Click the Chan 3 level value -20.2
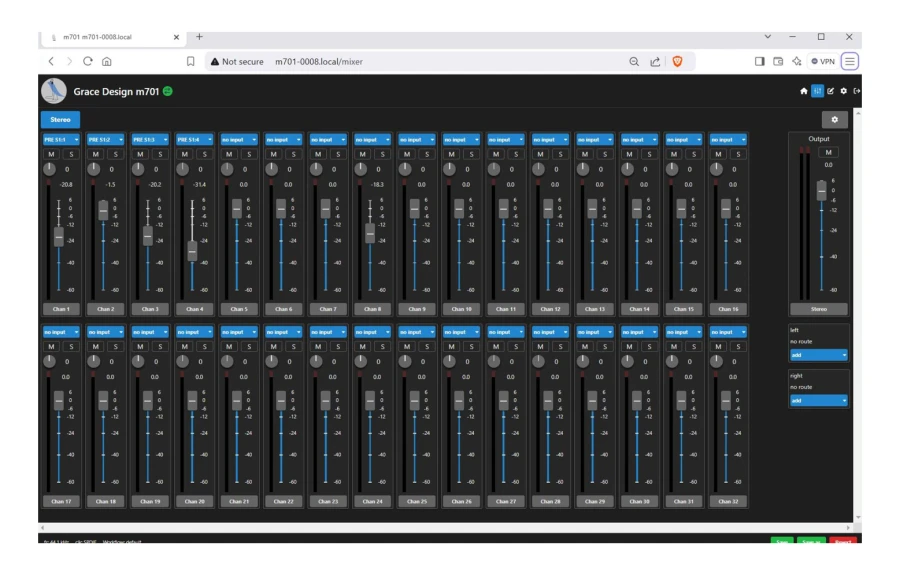The image size is (900, 575). [x=154, y=185]
